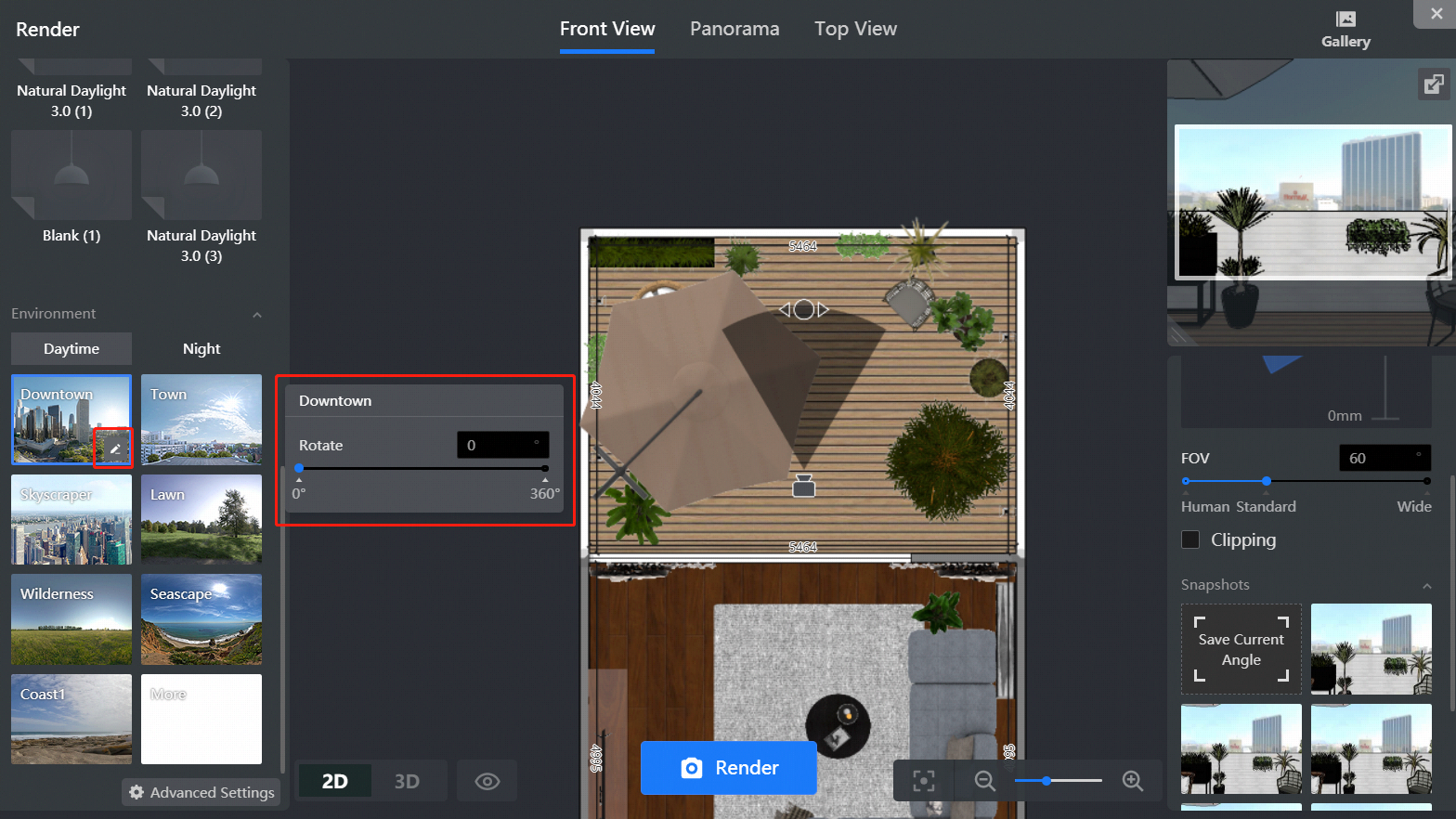Click the zoom in magnifier icon
Screen dimensions: 1456x819
[x=1132, y=781]
